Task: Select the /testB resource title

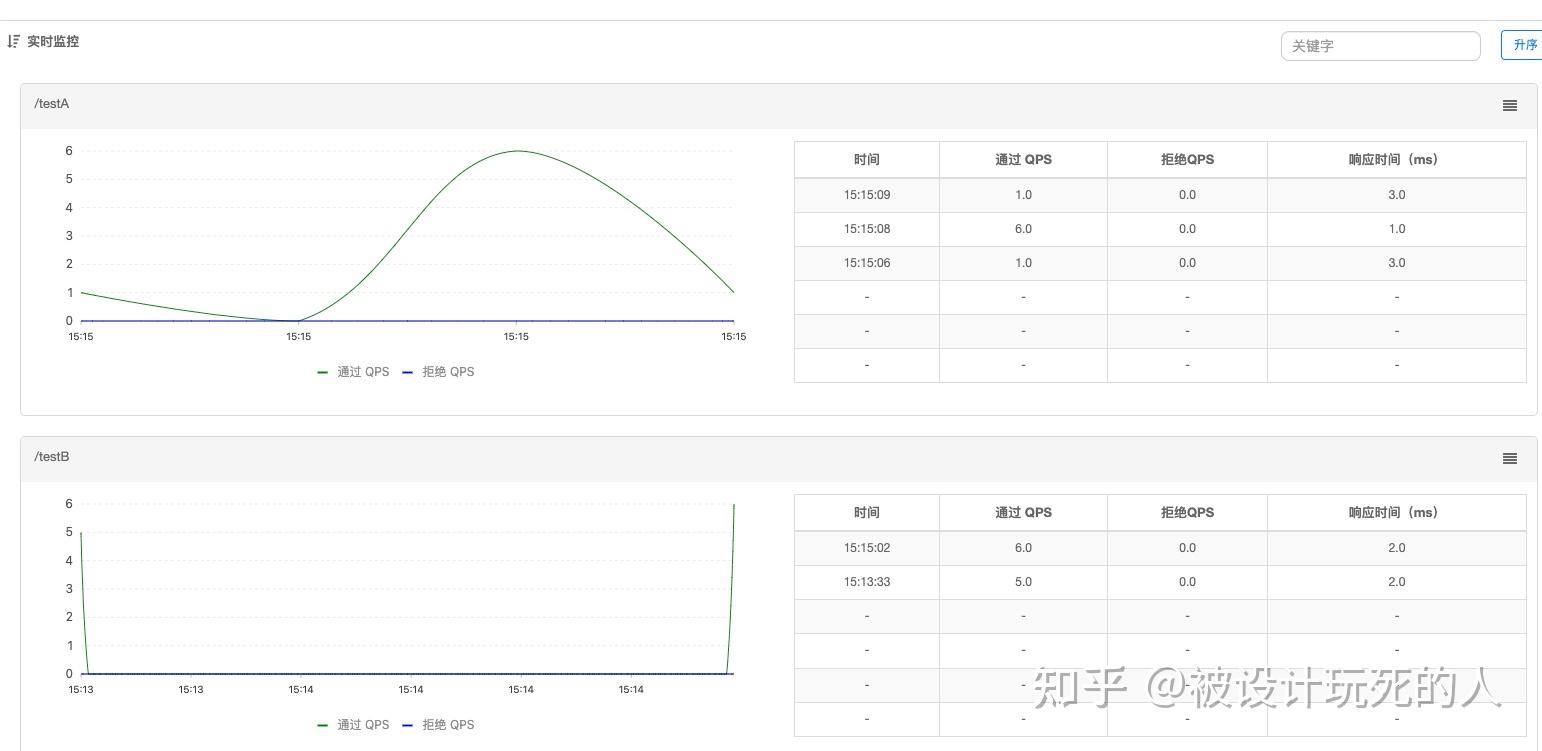Action: [x=51, y=456]
